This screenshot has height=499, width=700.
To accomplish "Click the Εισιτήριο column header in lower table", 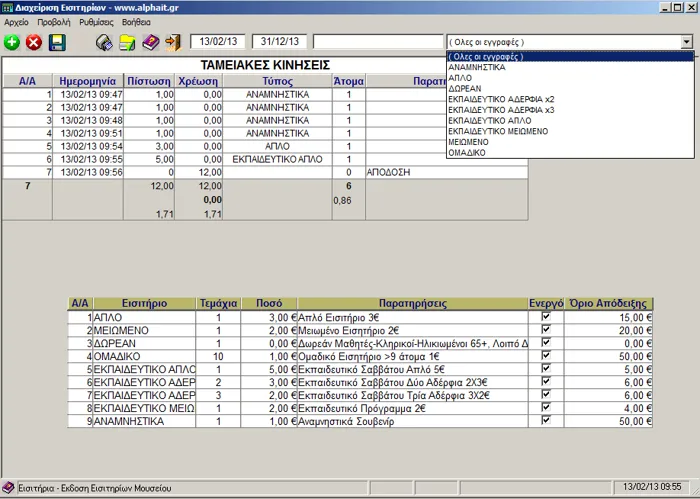I will tap(143, 302).
